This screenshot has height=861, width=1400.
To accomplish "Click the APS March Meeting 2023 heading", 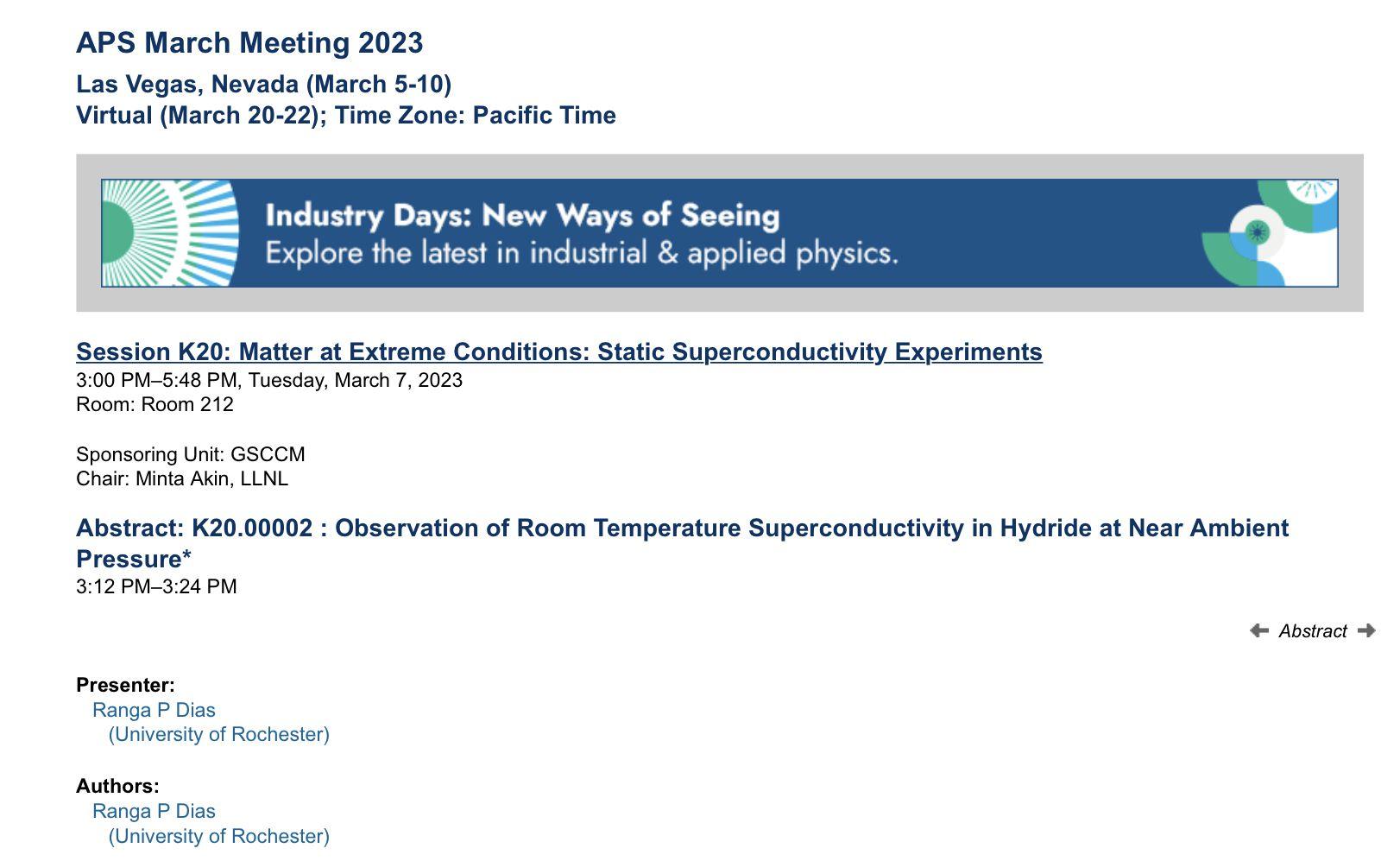I will click(249, 43).
